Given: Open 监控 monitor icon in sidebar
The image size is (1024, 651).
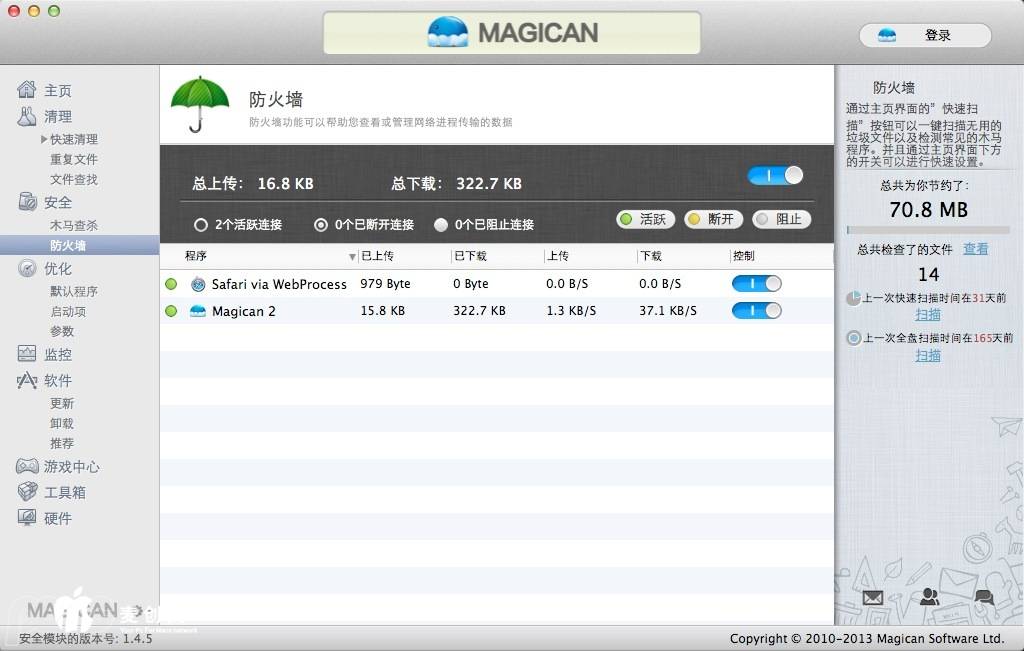Looking at the screenshot, I should 27,354.
